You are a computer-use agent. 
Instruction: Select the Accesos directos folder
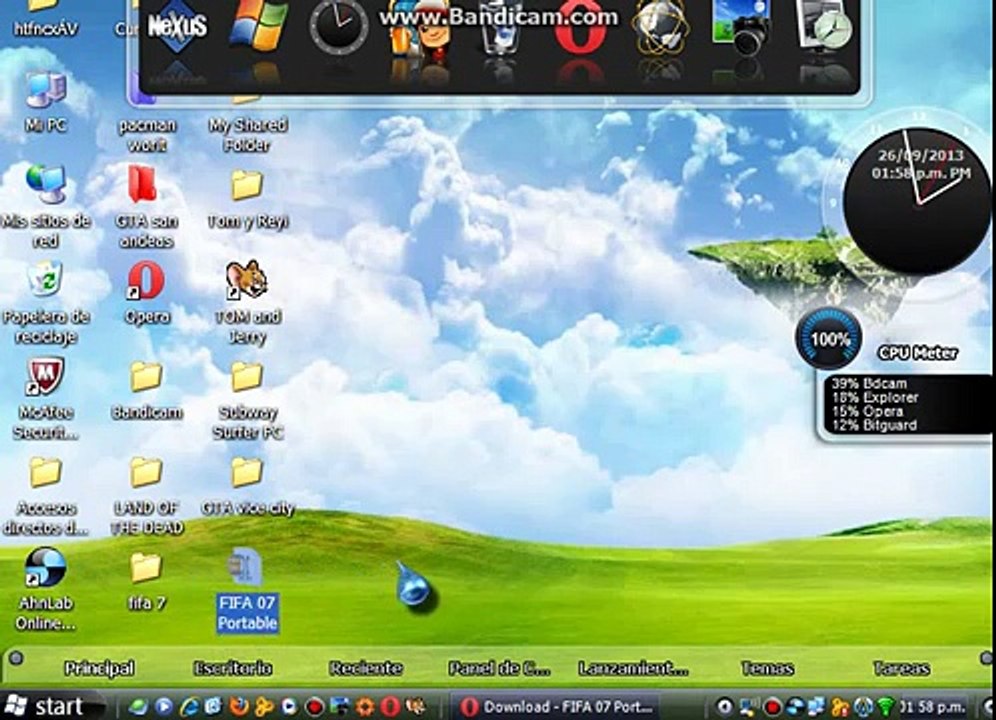45,496
